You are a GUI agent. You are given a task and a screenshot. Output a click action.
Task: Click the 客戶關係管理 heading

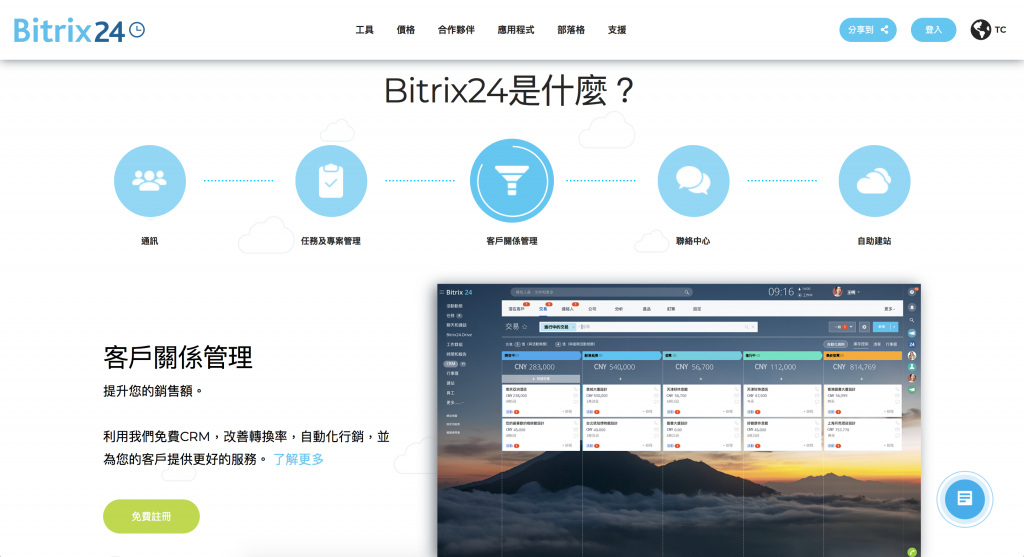click(178, 358)
